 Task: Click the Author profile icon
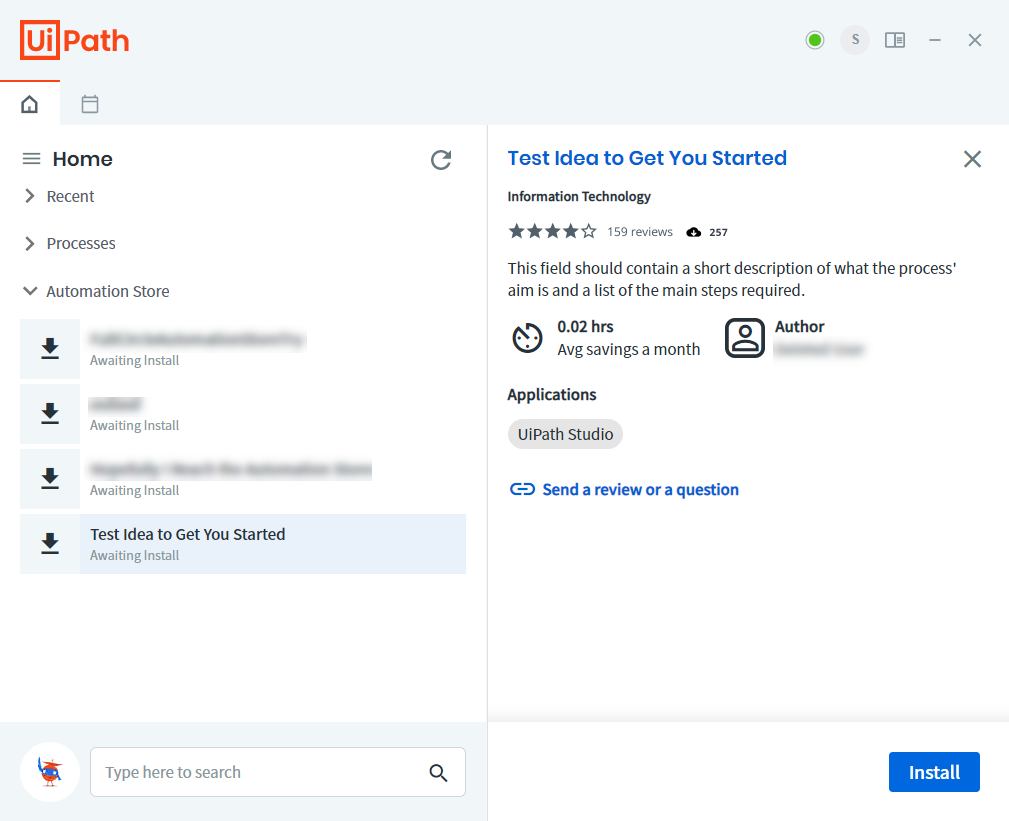click(x=745, y=338)
